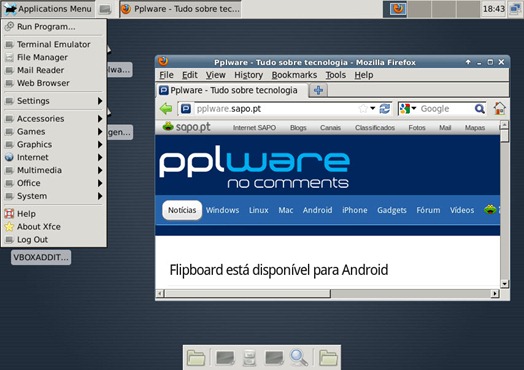The image size is (524, 370).
Task: Click the panel clock showing 18:43
Action: click(x=494, y=9)
